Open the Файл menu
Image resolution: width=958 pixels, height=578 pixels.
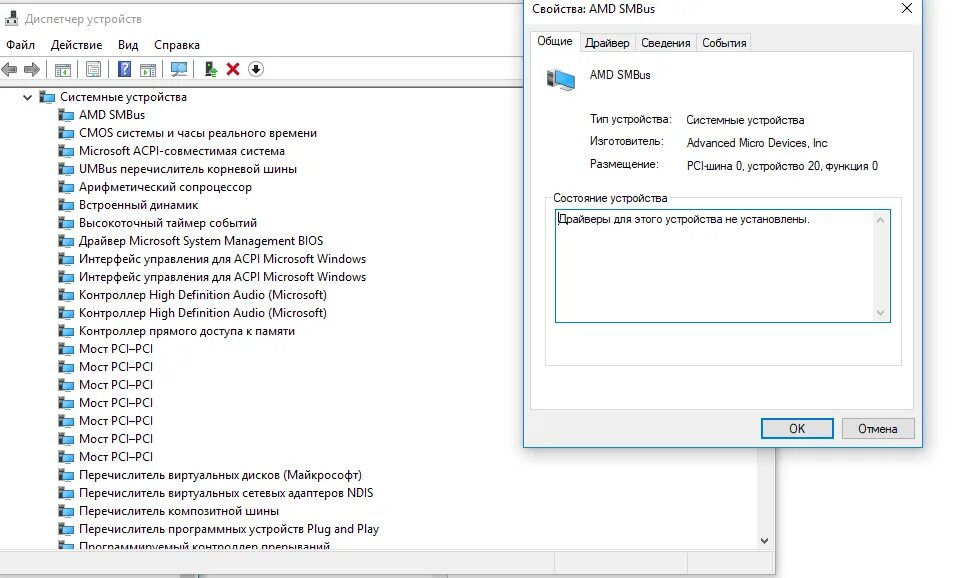point(20,45)
